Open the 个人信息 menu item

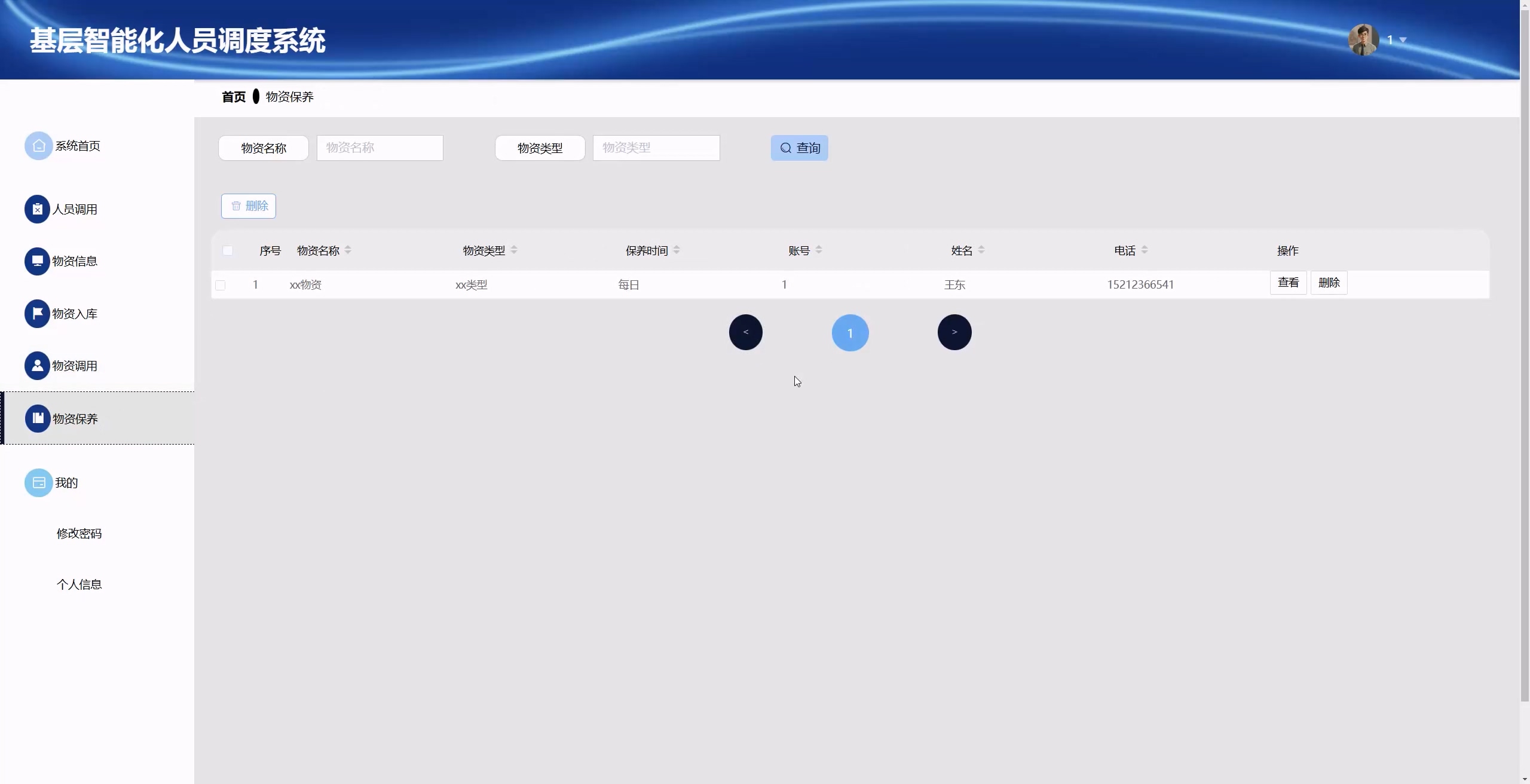tap(79, 584)
